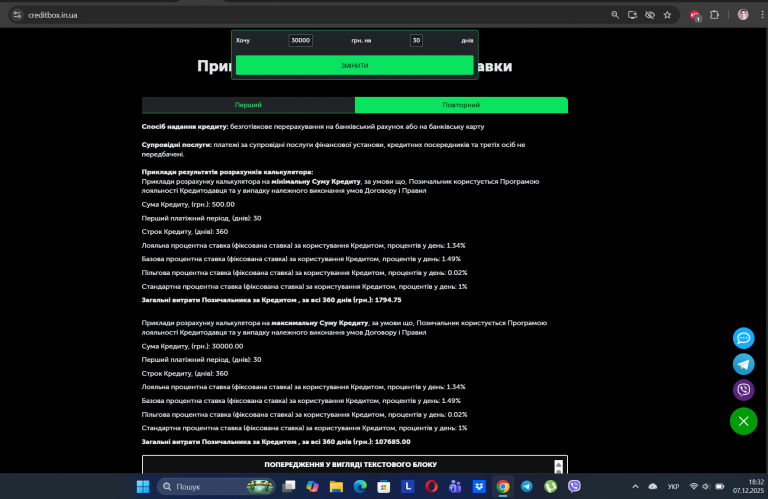Switch the УКР keyboard language
Viewport: 768px width, 499px height.
pos(673,486)
